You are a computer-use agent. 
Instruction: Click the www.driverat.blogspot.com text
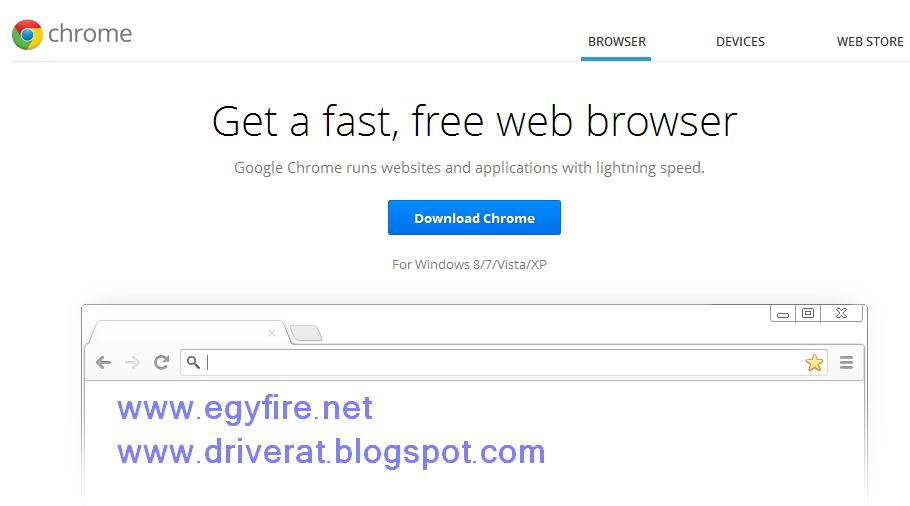(x=331, y=453)
